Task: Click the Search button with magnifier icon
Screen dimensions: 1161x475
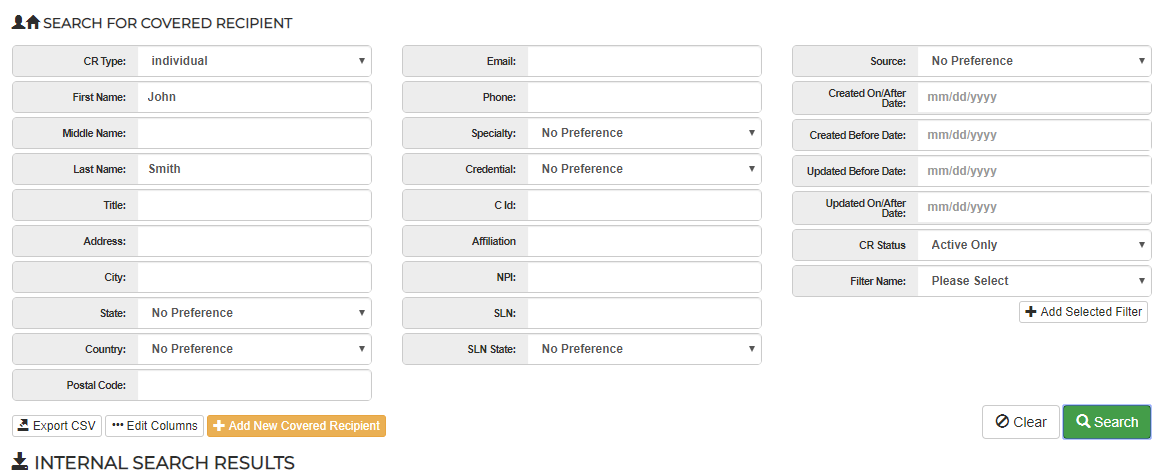Action: point(1106,422)
